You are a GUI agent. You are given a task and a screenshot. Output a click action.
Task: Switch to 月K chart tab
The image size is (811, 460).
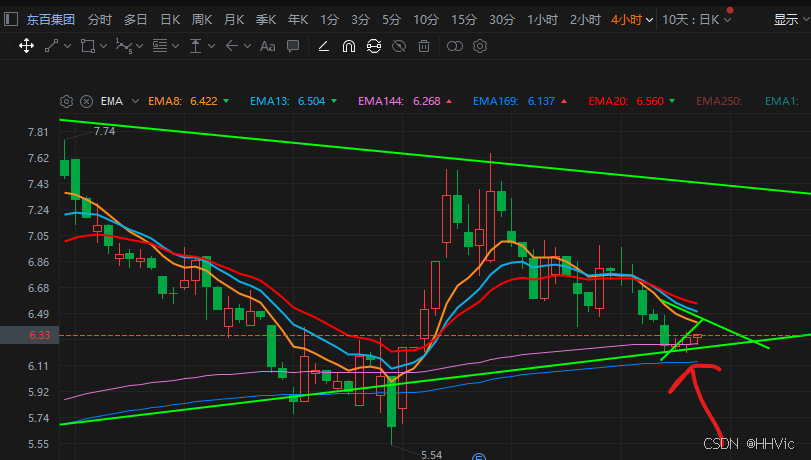[234, 20]
